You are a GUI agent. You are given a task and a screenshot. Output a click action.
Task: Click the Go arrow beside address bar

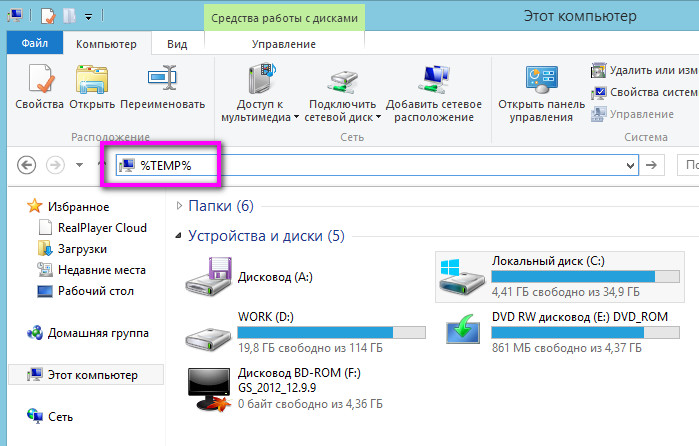(651, 165)
